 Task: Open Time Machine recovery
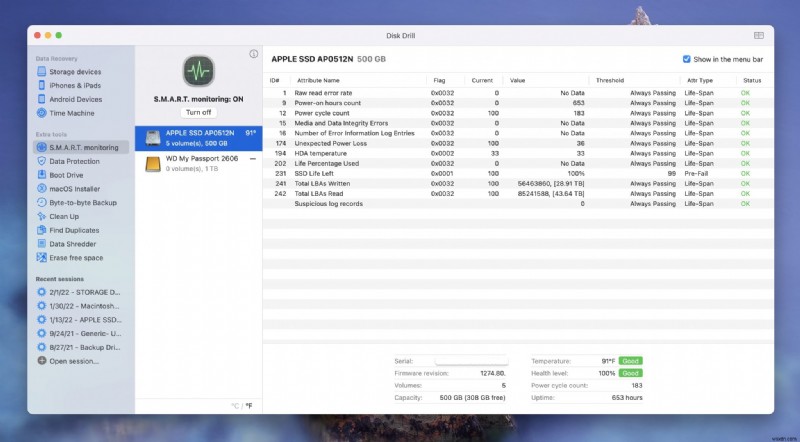72,113
